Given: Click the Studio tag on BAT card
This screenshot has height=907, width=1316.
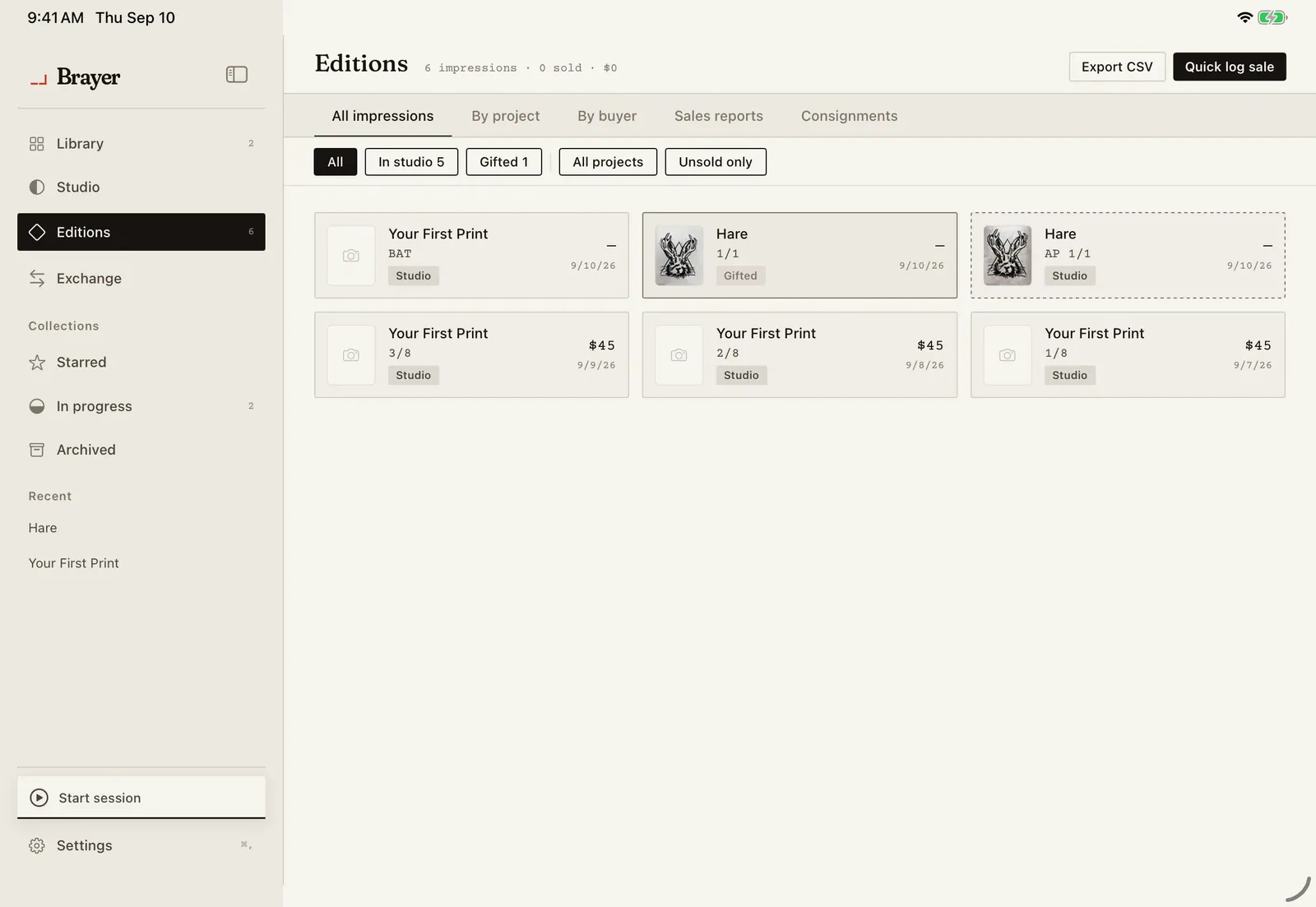Looking at the screenshot, I should (413, 276).
